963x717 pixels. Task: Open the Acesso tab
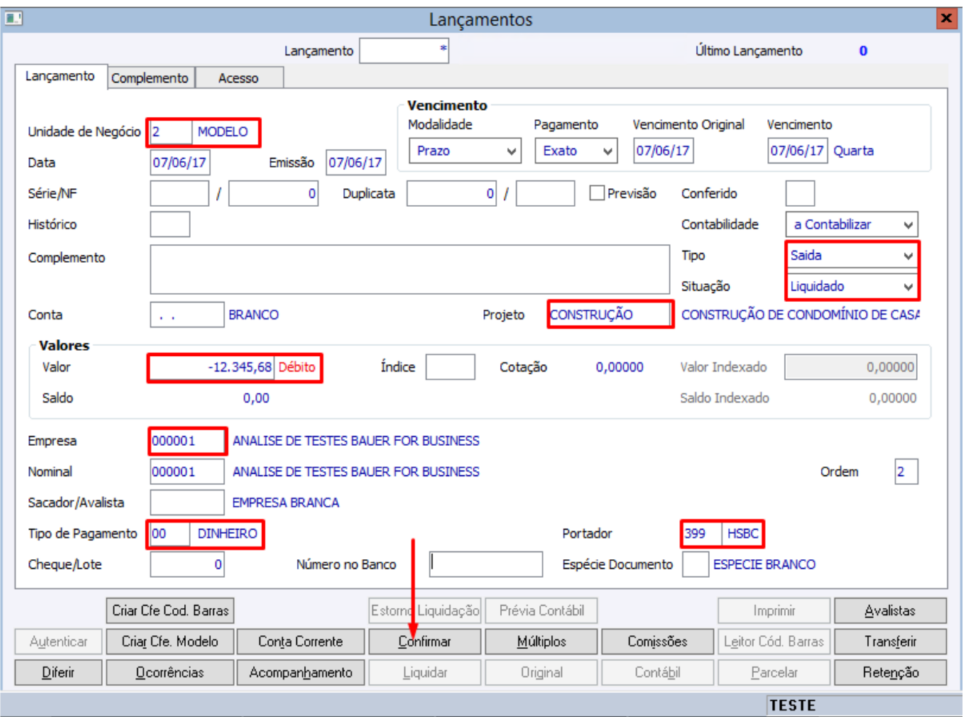click(239, 78)
